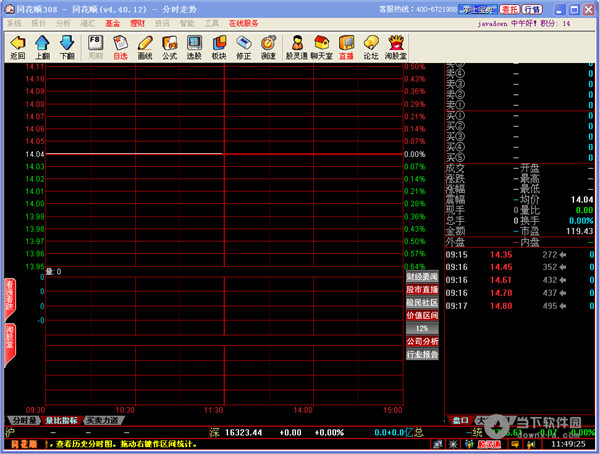This screenshot has height=454, width=600.
Task: Open the 板块 sector icon
Action: [219, 47]
